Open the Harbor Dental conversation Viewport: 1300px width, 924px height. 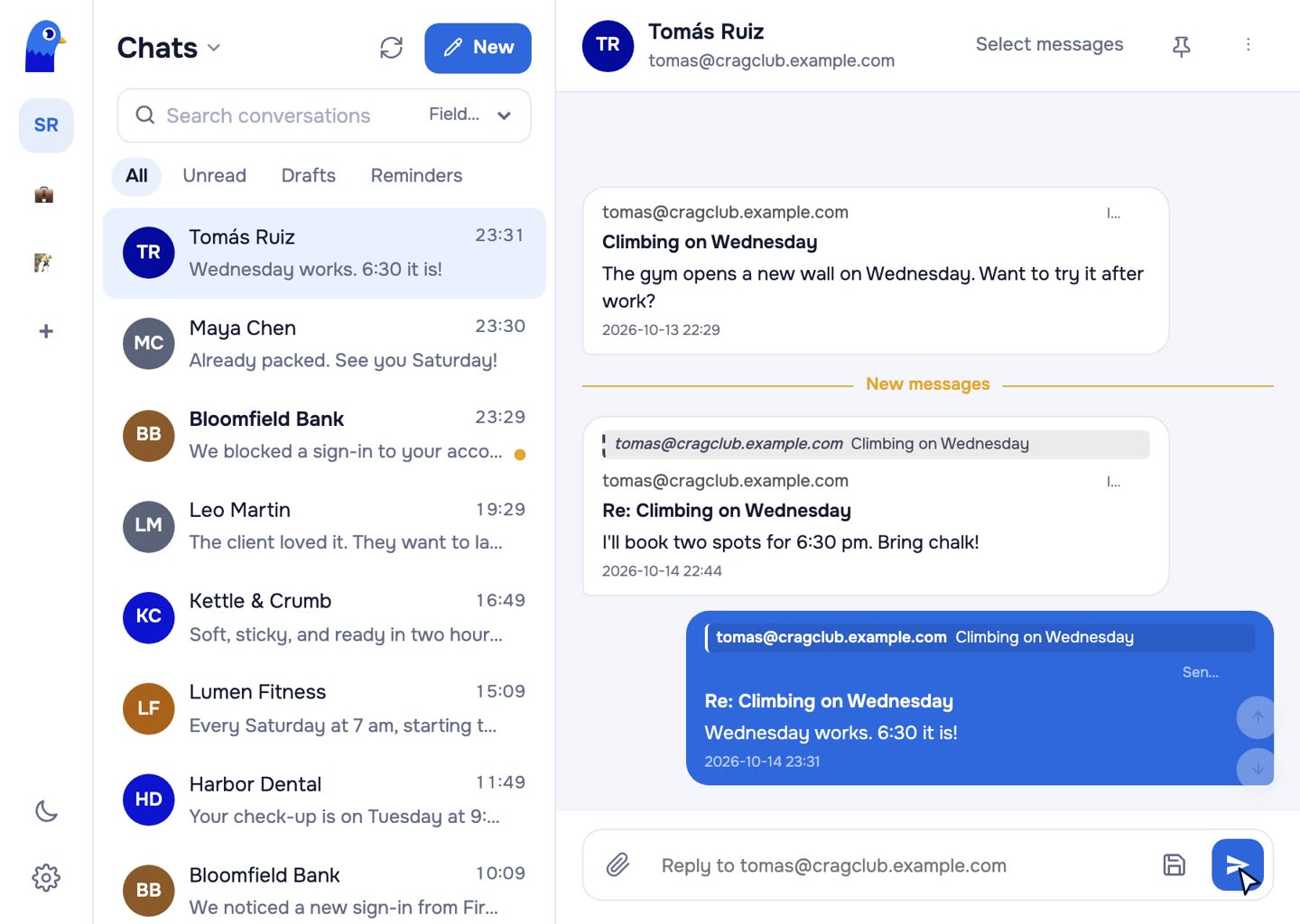[324, 799]
